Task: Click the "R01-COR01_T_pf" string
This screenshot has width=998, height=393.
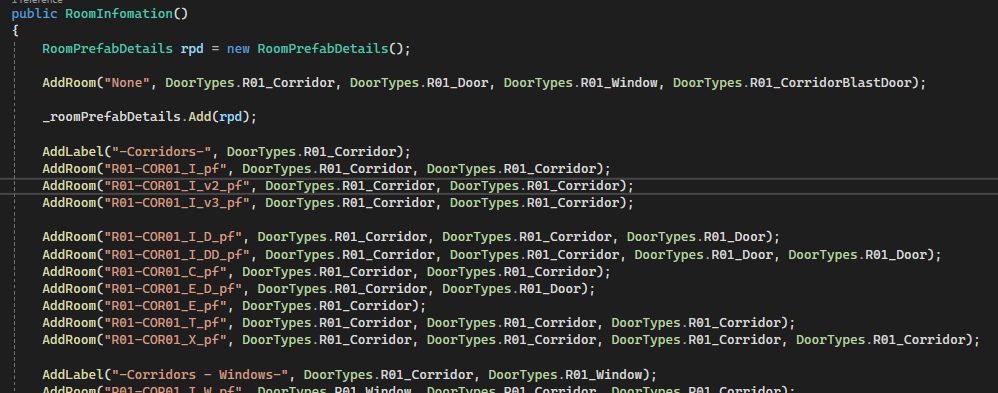Action: click(x=165, y=323)
